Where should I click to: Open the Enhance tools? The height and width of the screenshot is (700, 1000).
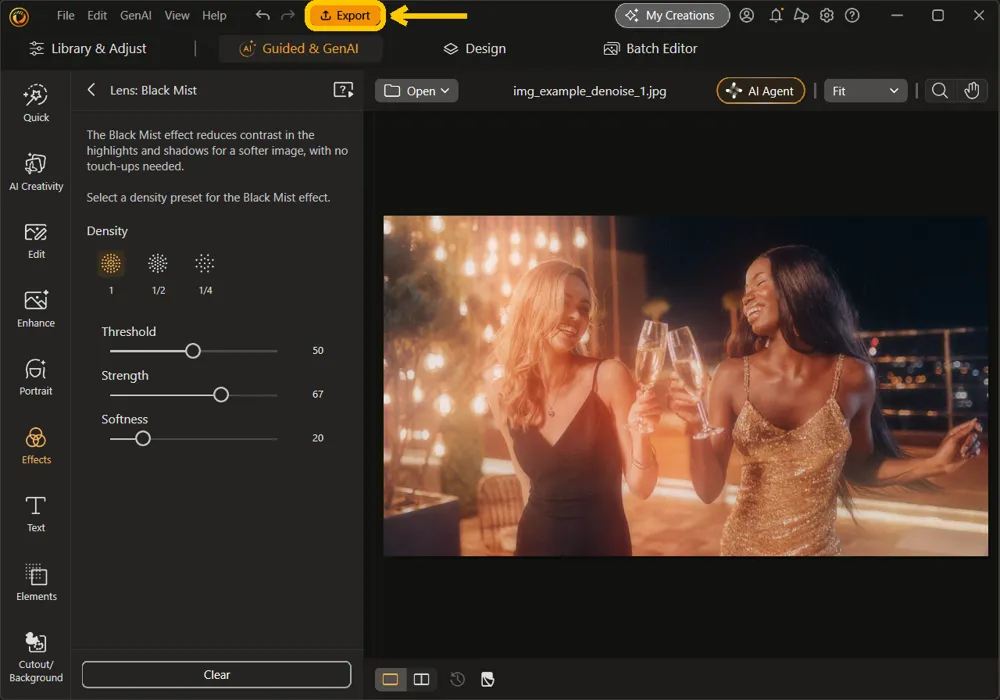pos(36,309)
